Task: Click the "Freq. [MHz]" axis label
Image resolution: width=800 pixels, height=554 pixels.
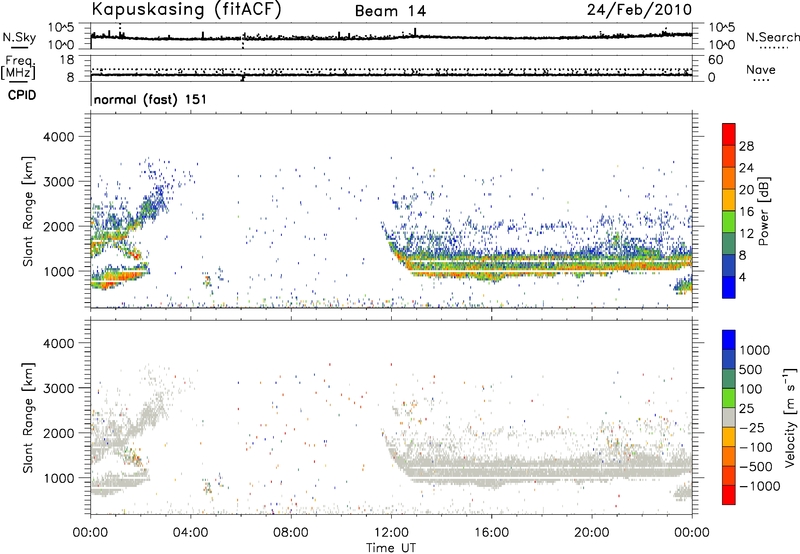Action: click(x=18, y=67)
